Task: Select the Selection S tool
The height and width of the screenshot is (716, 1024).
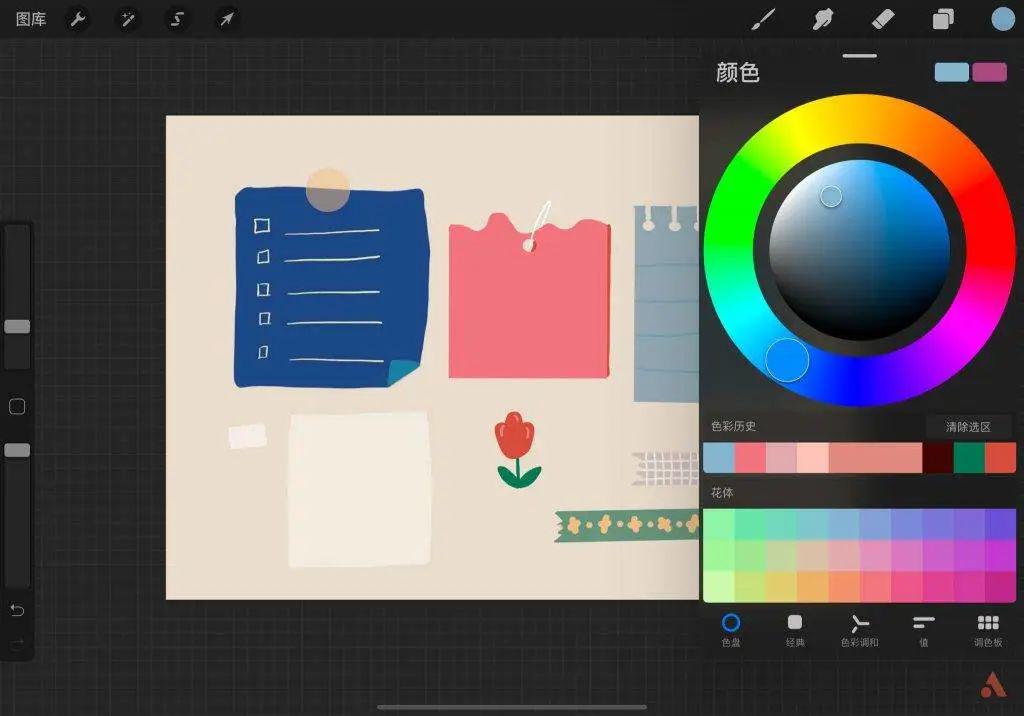Action: click(x=177, y=20)
